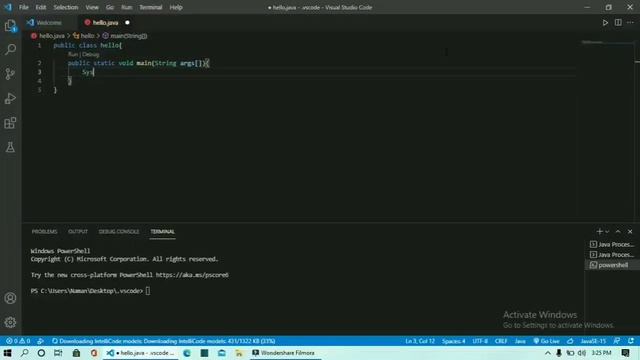Open Task View in the taskbar
The height and width of the screenshot is (360, 640).
tap(58, 353)
